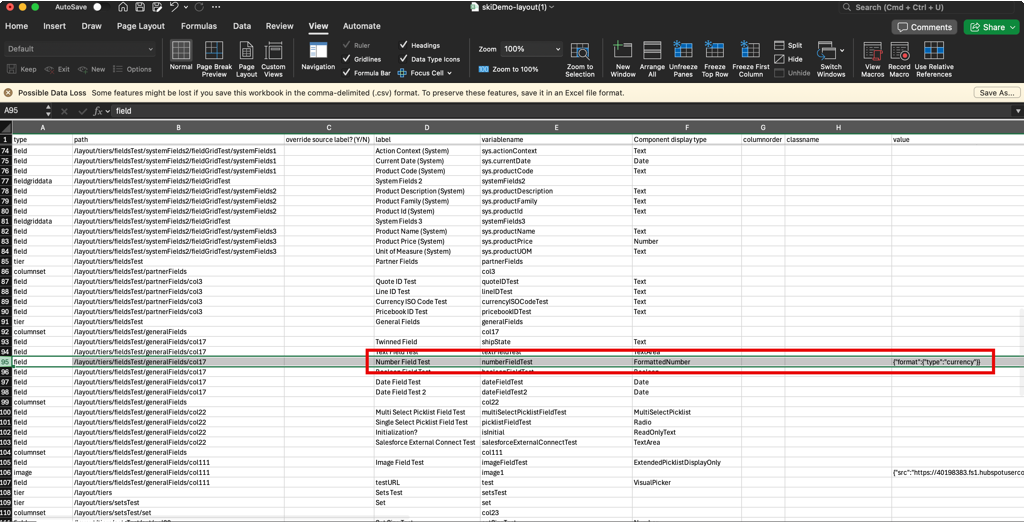Open the file name dropdown in title bar
The width and height of the screenshot is (1024, 522).
point(552,7)
